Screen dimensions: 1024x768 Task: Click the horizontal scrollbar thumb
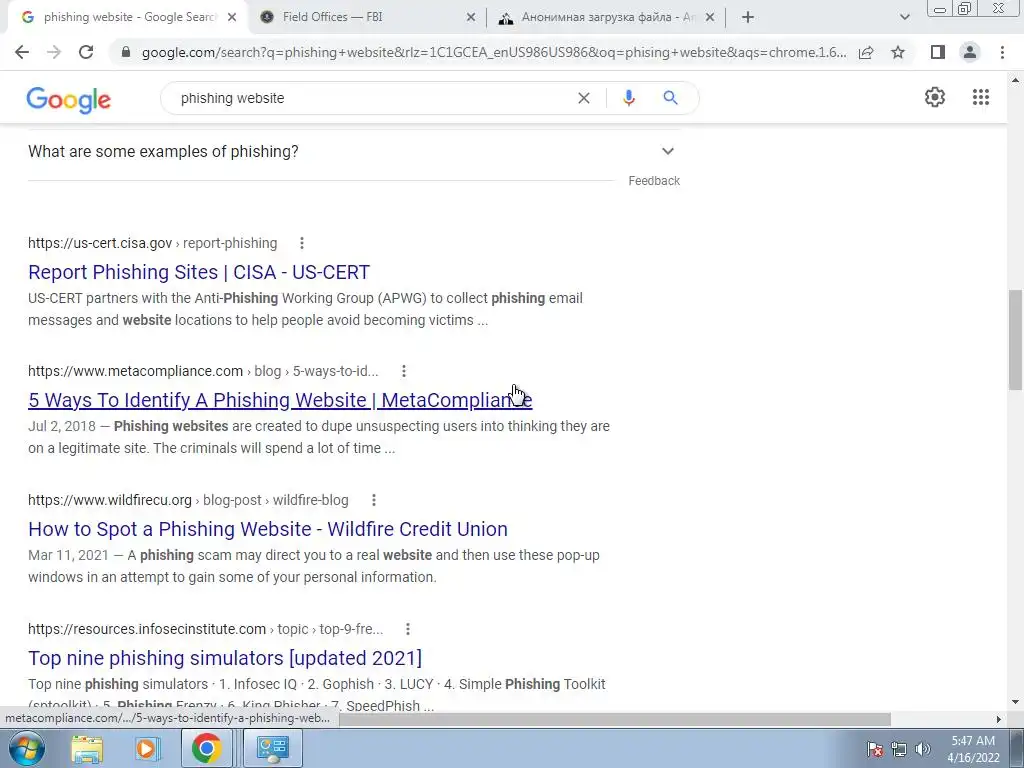[x=614, y=719]
